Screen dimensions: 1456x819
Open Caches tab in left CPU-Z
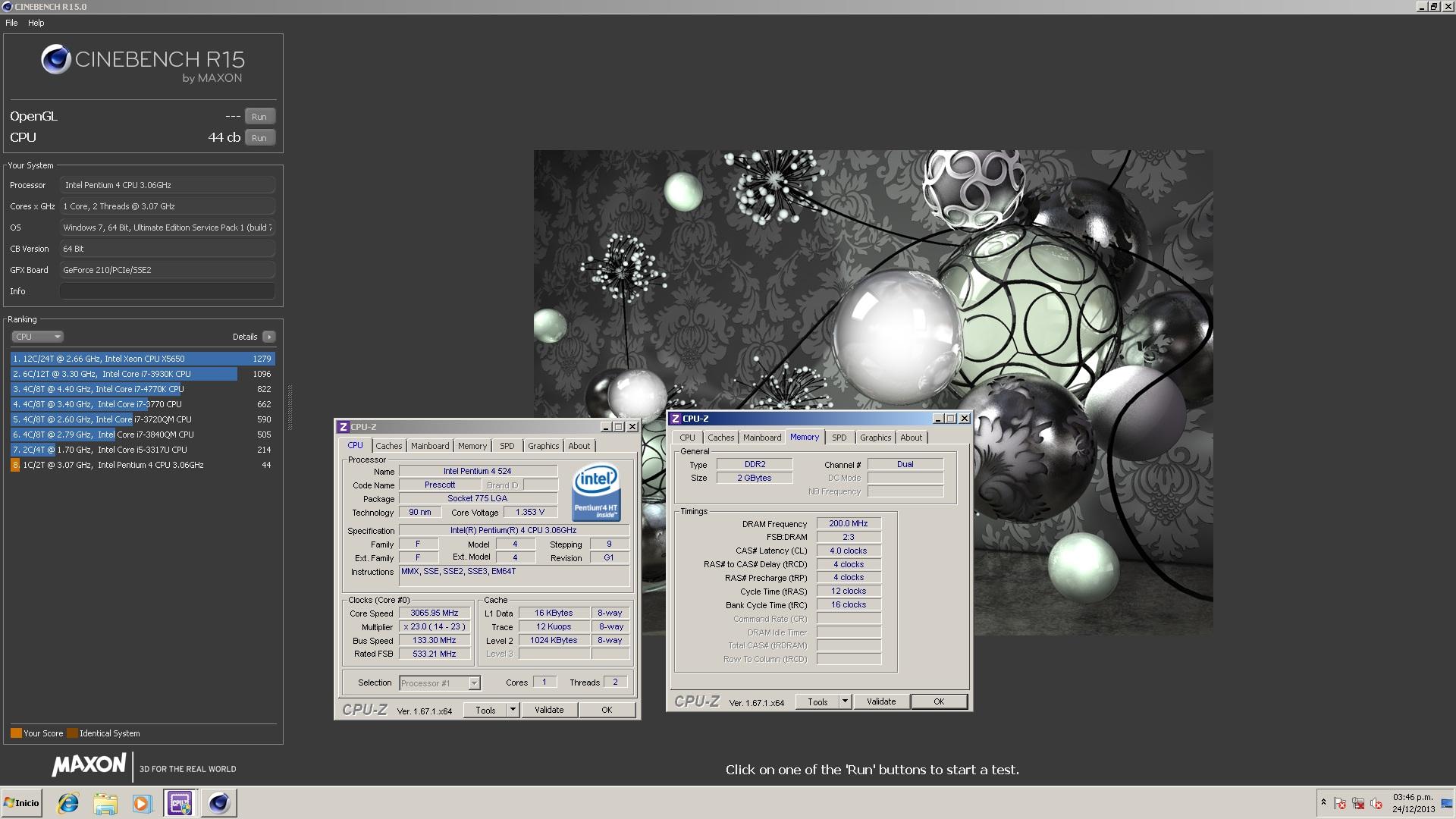(x=389, y=446)
